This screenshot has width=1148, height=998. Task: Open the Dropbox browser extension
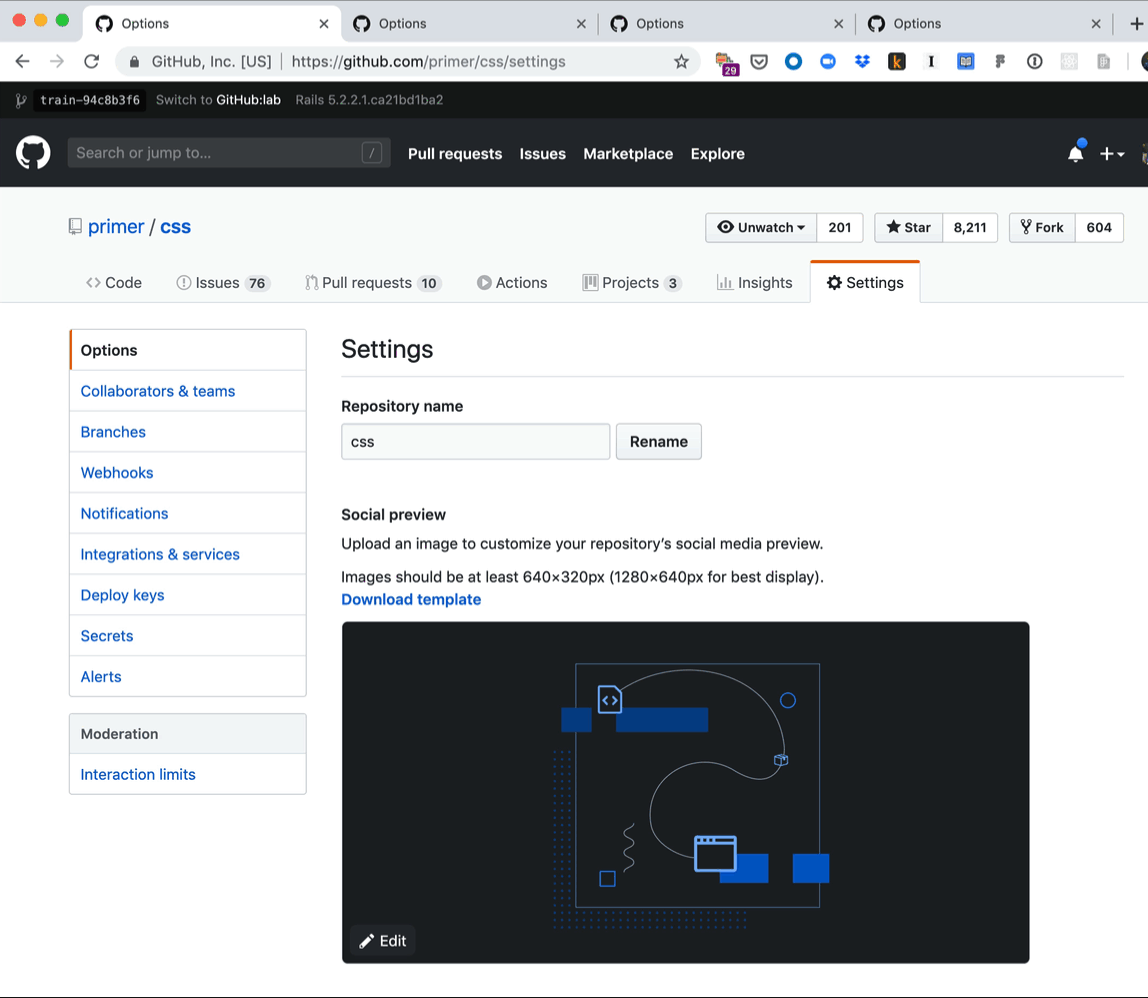861,61
